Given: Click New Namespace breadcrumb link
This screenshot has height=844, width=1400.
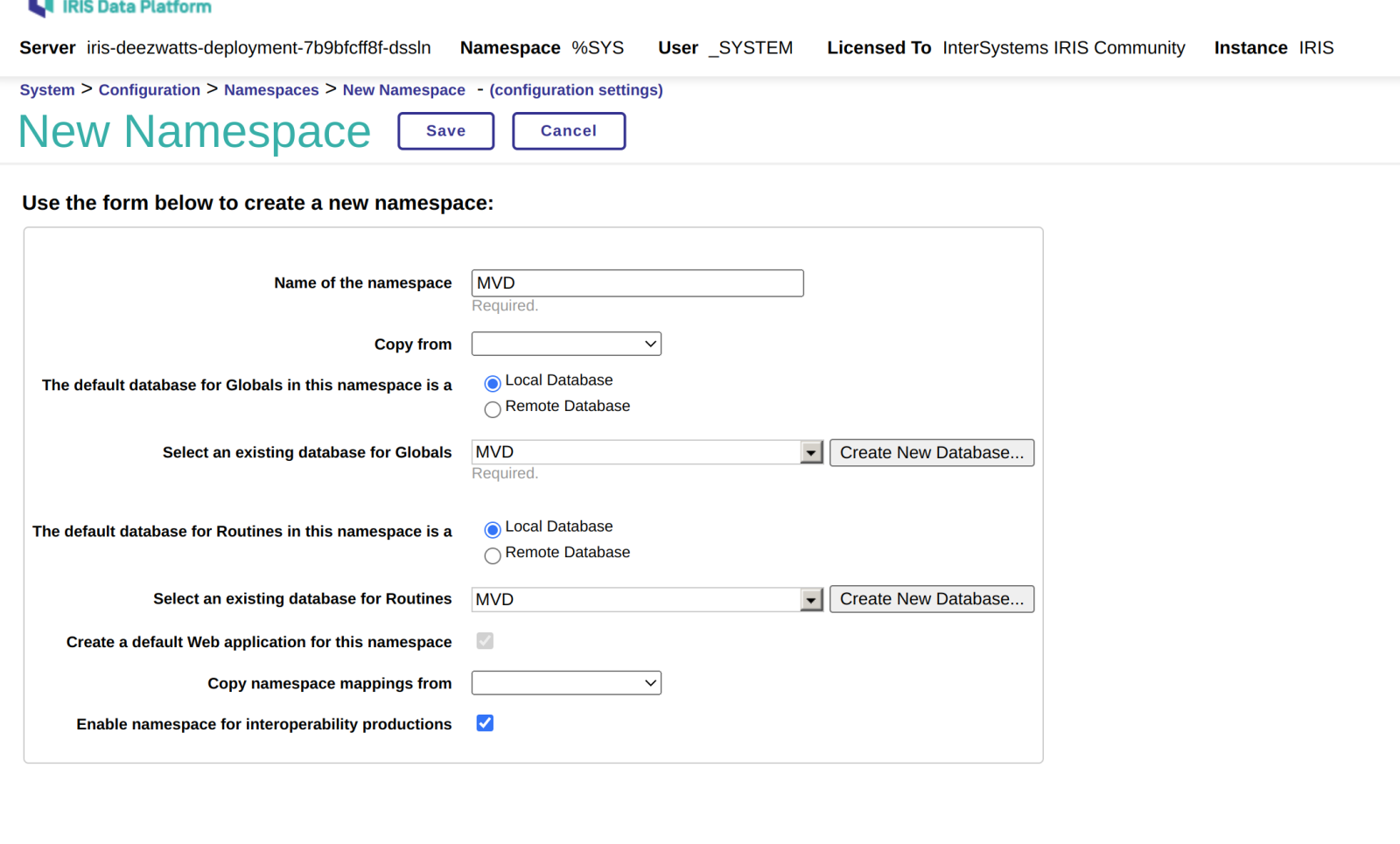Looking at the screenshot, I should tap(403, 90).
